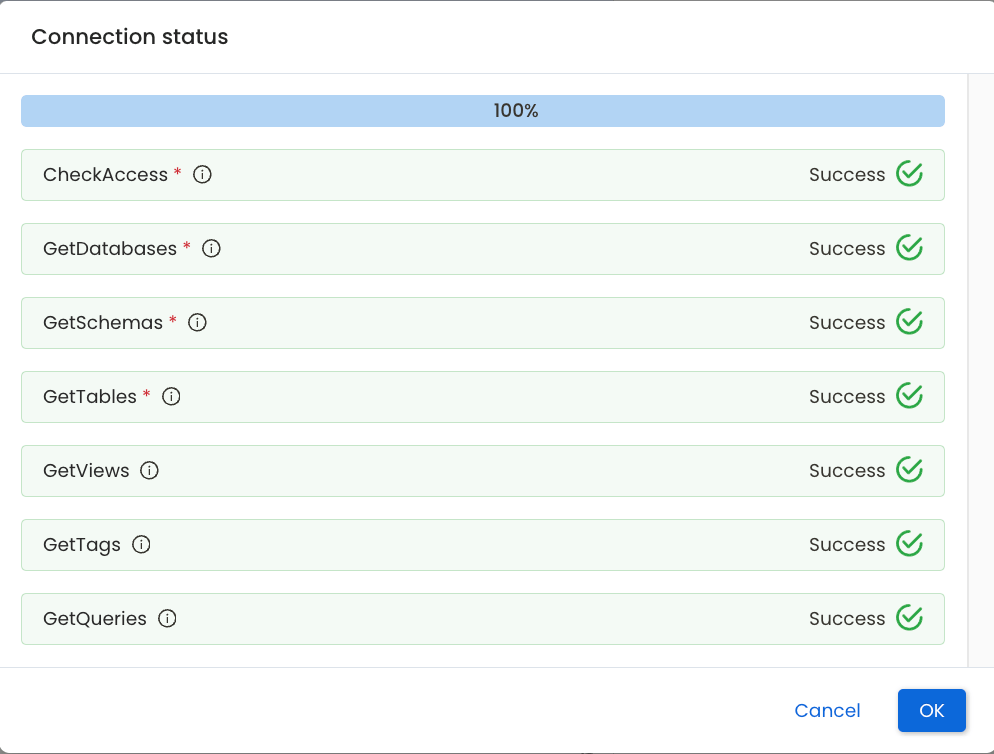Click the info icon next to CheckAccess

(202, 174)
